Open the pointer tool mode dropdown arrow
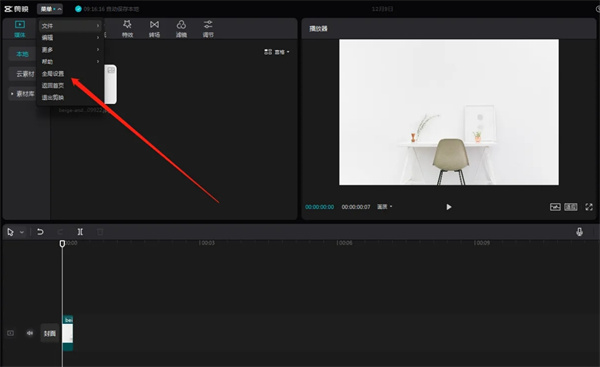This screenshot has height=367, width=600. point(22,232)
